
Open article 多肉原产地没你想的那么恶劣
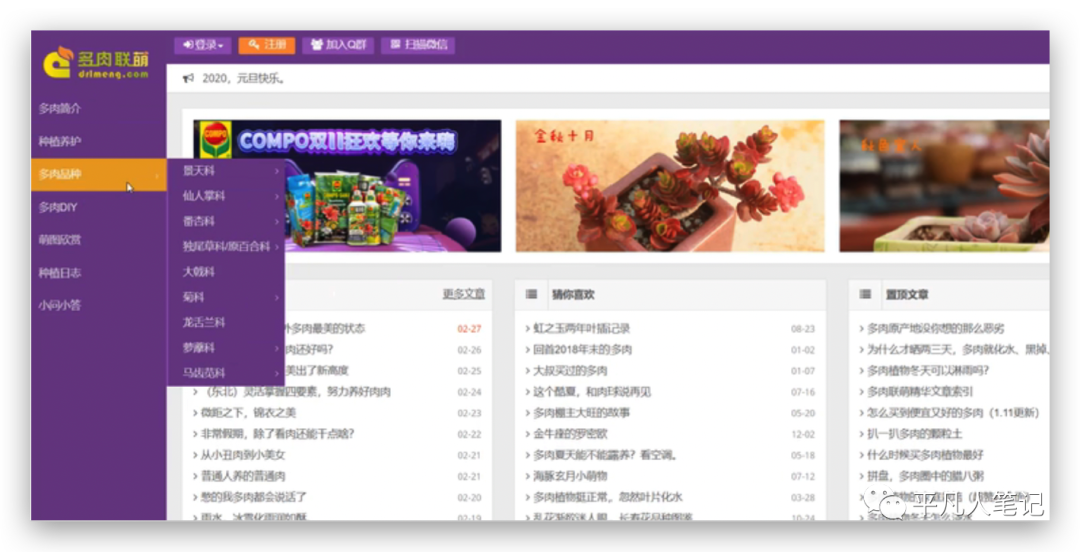tap(935, 329)
